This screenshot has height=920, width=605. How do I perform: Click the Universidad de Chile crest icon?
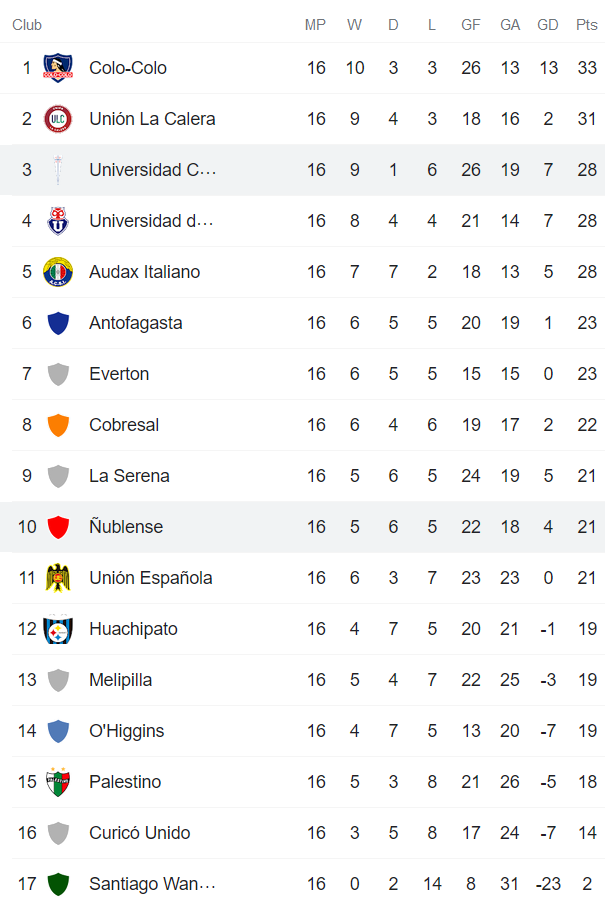(58, 221)
